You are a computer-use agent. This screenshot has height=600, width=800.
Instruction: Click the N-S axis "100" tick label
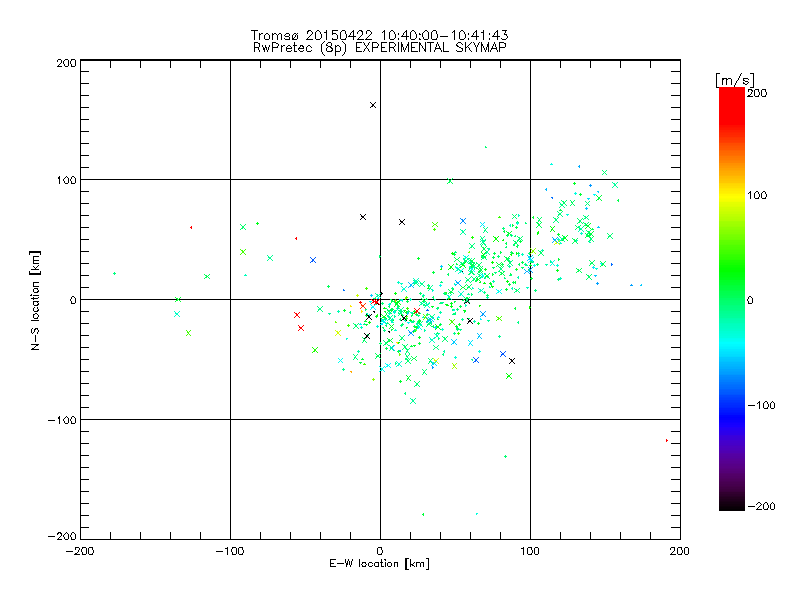(x=66, y=180)
